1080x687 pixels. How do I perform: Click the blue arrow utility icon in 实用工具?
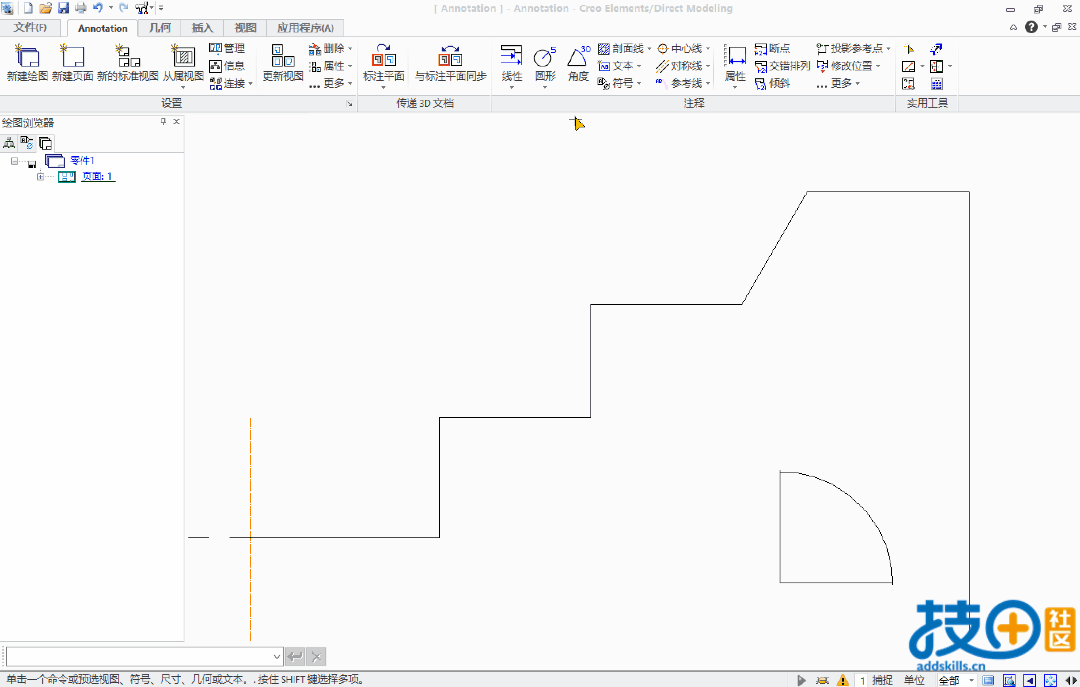(x=936, y=49)
